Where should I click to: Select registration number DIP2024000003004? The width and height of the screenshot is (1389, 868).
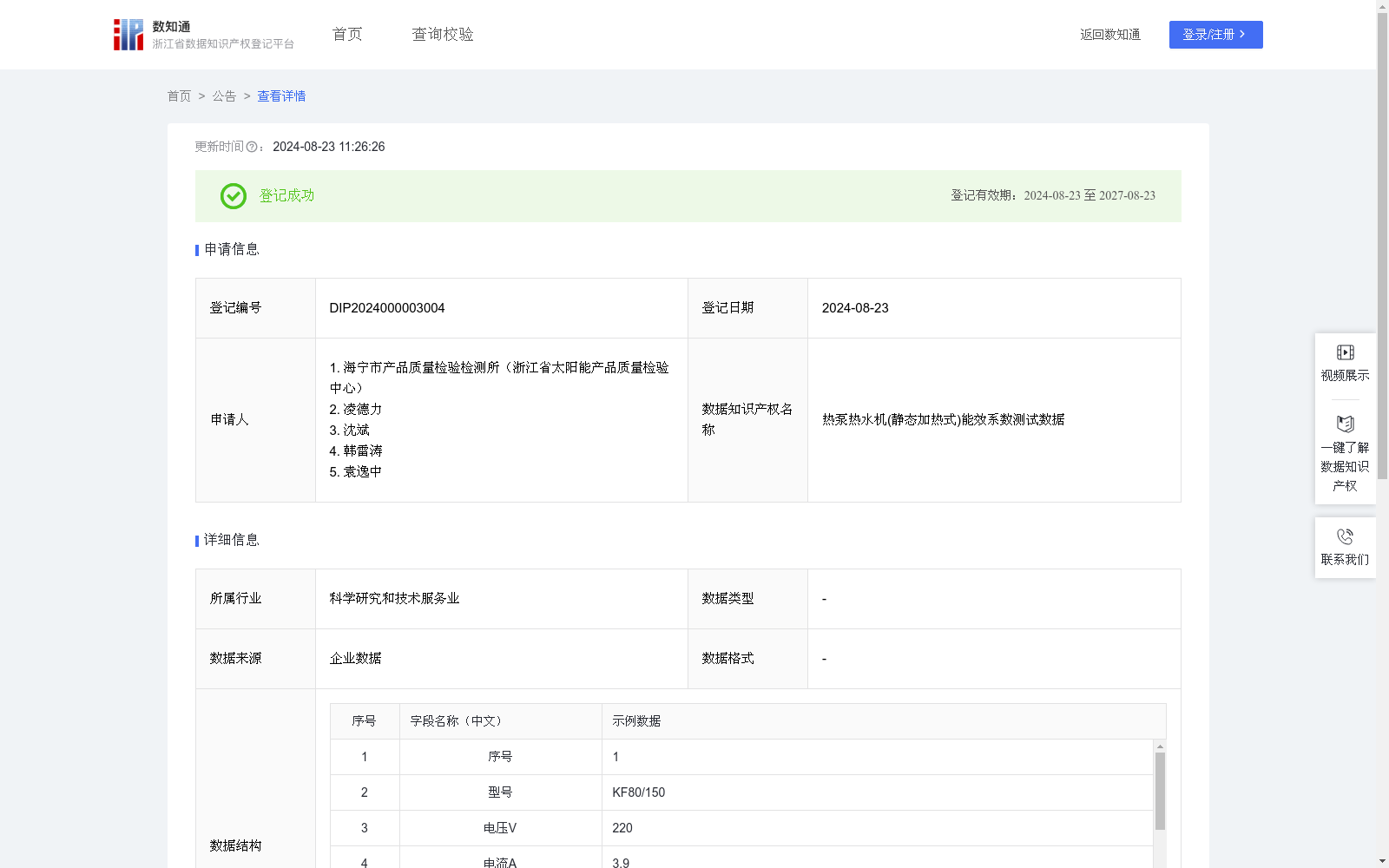click(x=387, y=308)
